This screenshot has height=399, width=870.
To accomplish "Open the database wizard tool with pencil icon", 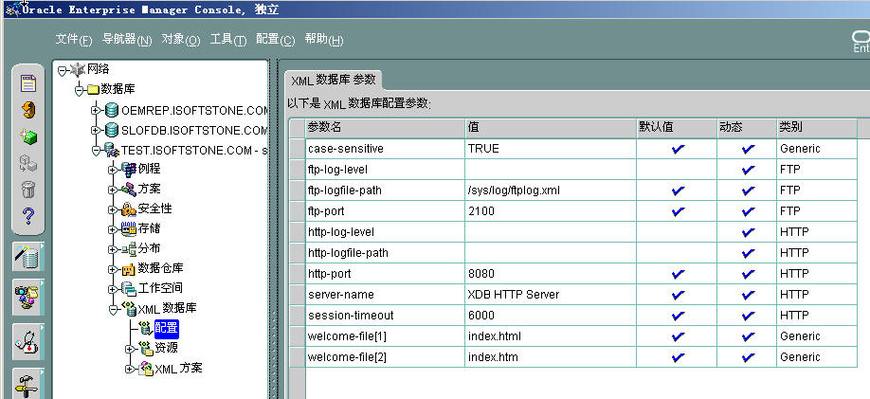I will tap(27, 256).
